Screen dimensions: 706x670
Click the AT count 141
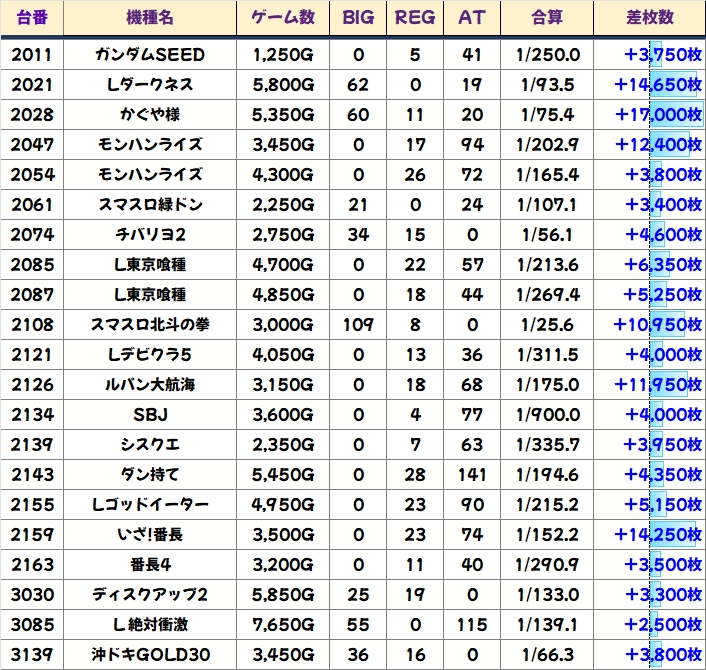tap(472, 475)
